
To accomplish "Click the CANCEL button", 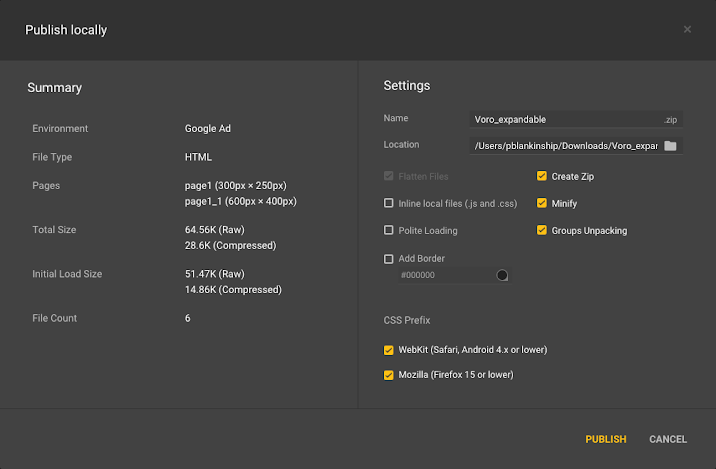I will point(668,439).
